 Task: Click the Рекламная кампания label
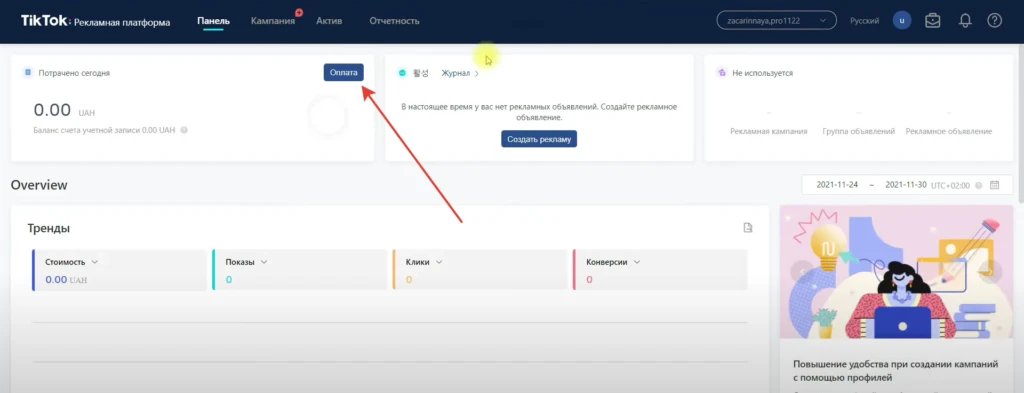pos(769,131)
